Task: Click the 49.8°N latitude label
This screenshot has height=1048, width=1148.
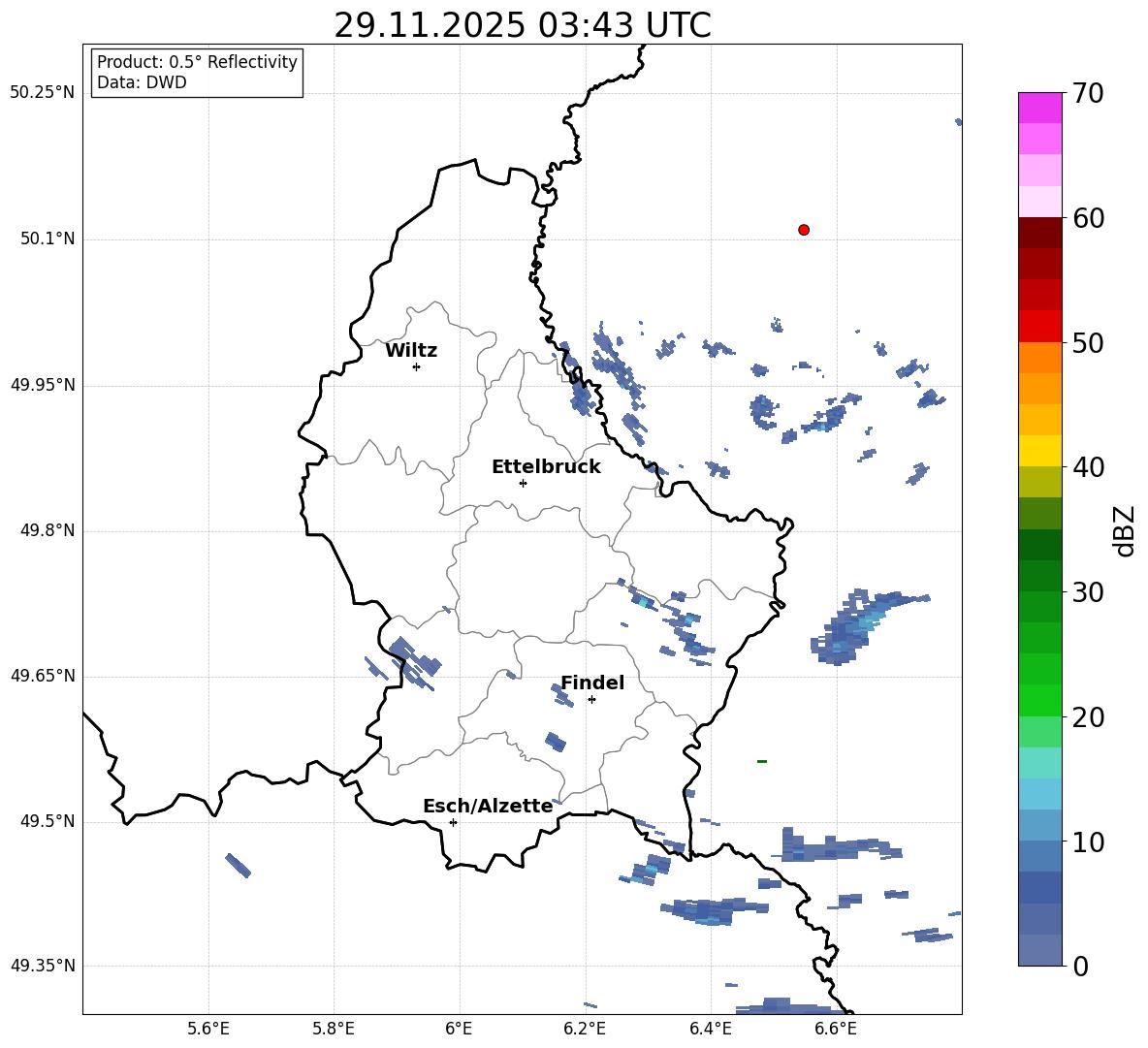Action: point(48,530)
